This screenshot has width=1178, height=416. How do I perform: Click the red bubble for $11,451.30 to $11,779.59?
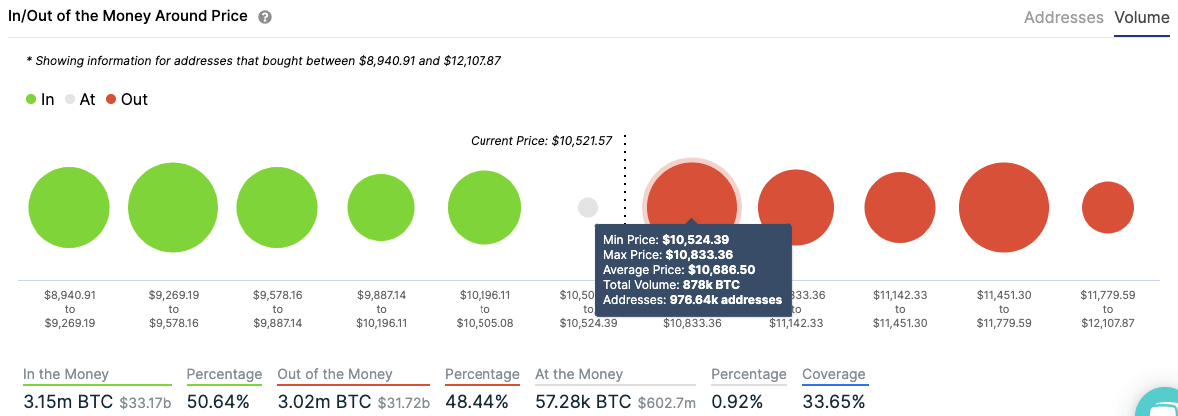pyautogui.click(x=1003, y=208)
